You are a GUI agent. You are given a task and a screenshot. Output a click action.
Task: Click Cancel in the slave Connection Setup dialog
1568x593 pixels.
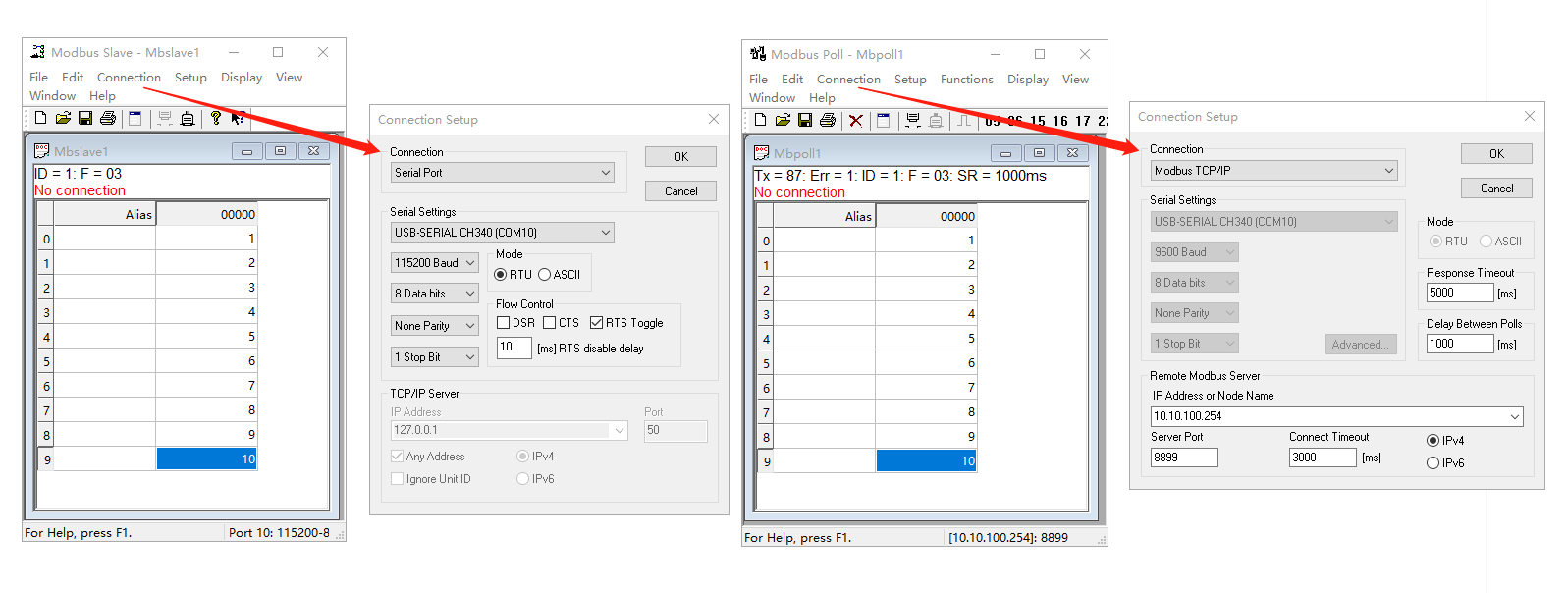[680, 191]
